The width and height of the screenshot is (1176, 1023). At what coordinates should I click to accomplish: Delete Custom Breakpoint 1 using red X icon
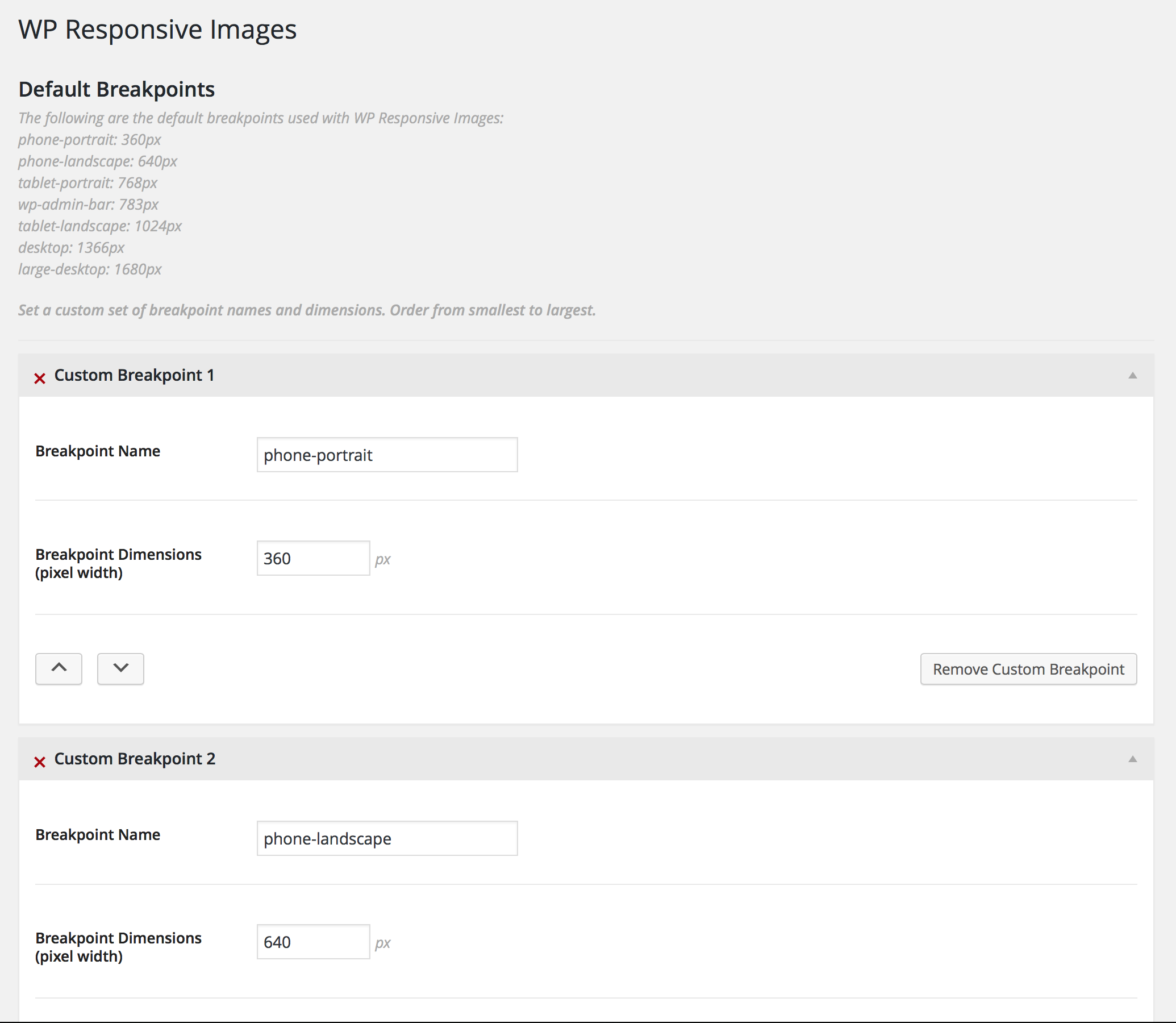coord(39,378)
